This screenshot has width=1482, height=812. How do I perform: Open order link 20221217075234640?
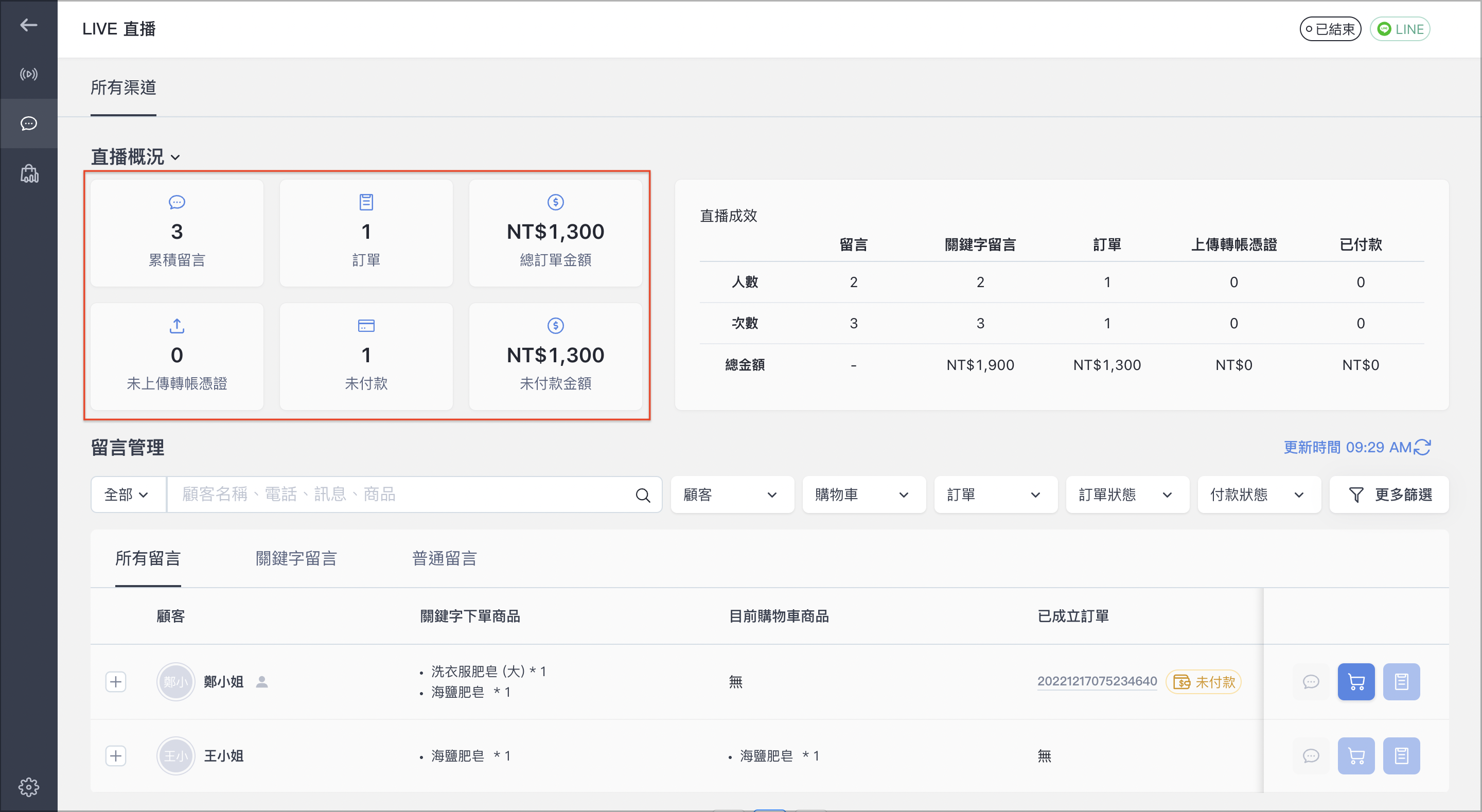1097,681
